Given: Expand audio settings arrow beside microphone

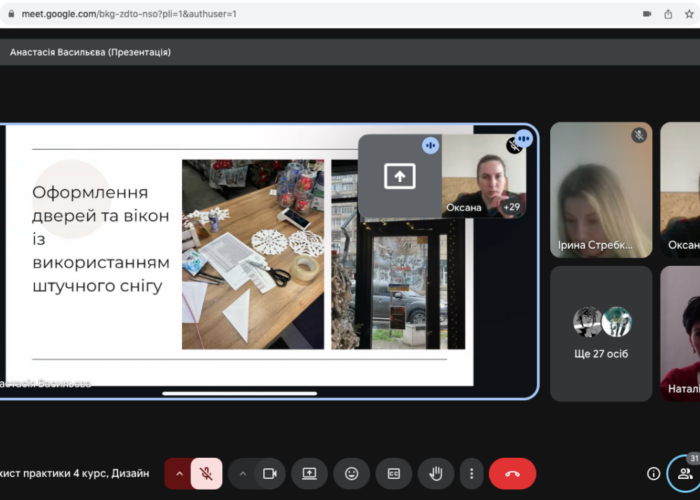Looking at the screenshot, I should [180, 473].
